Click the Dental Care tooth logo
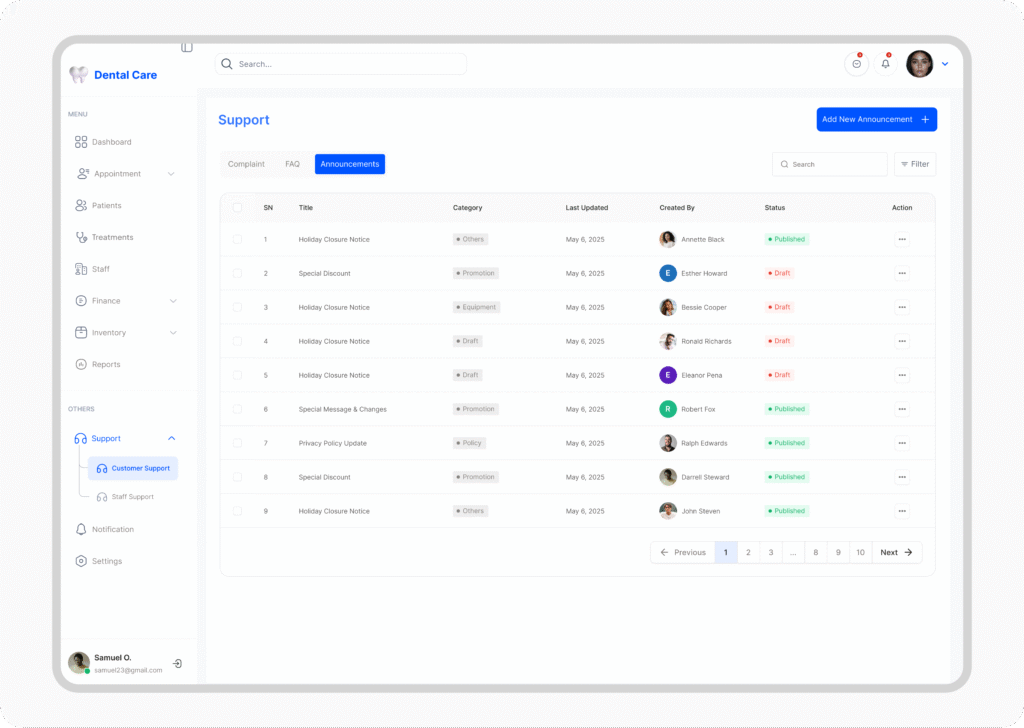This screenshot has height=728, width=1024. click(x=78, y=75)
